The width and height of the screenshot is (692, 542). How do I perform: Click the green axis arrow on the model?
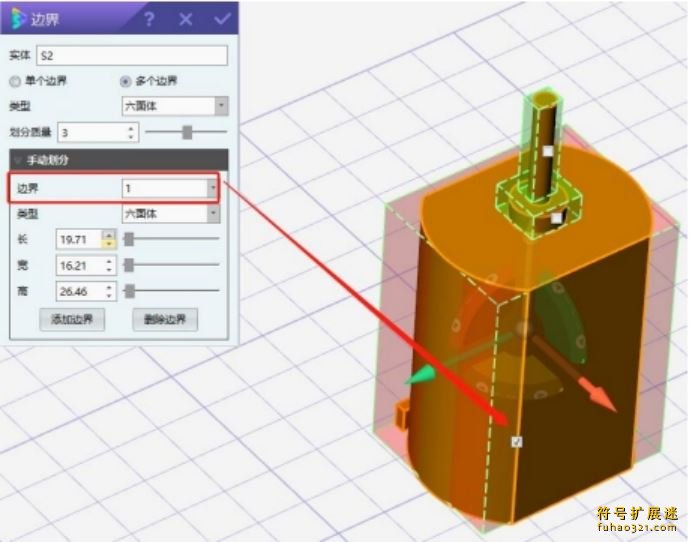tap(416, 379)
